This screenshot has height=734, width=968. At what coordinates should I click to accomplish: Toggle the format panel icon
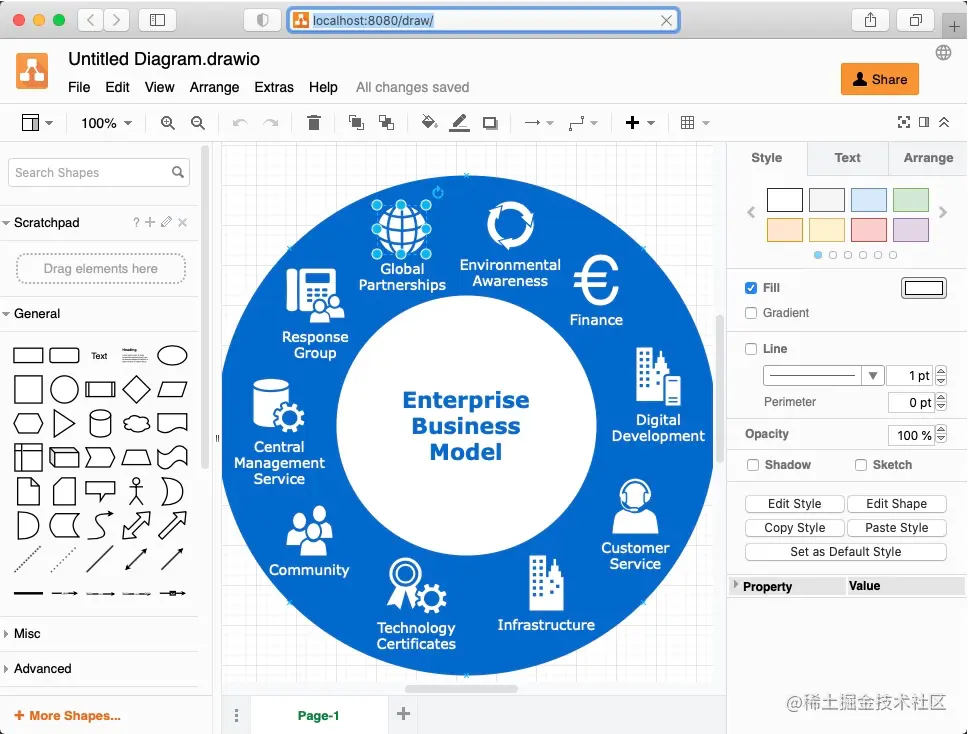click(x=924, y=122)
